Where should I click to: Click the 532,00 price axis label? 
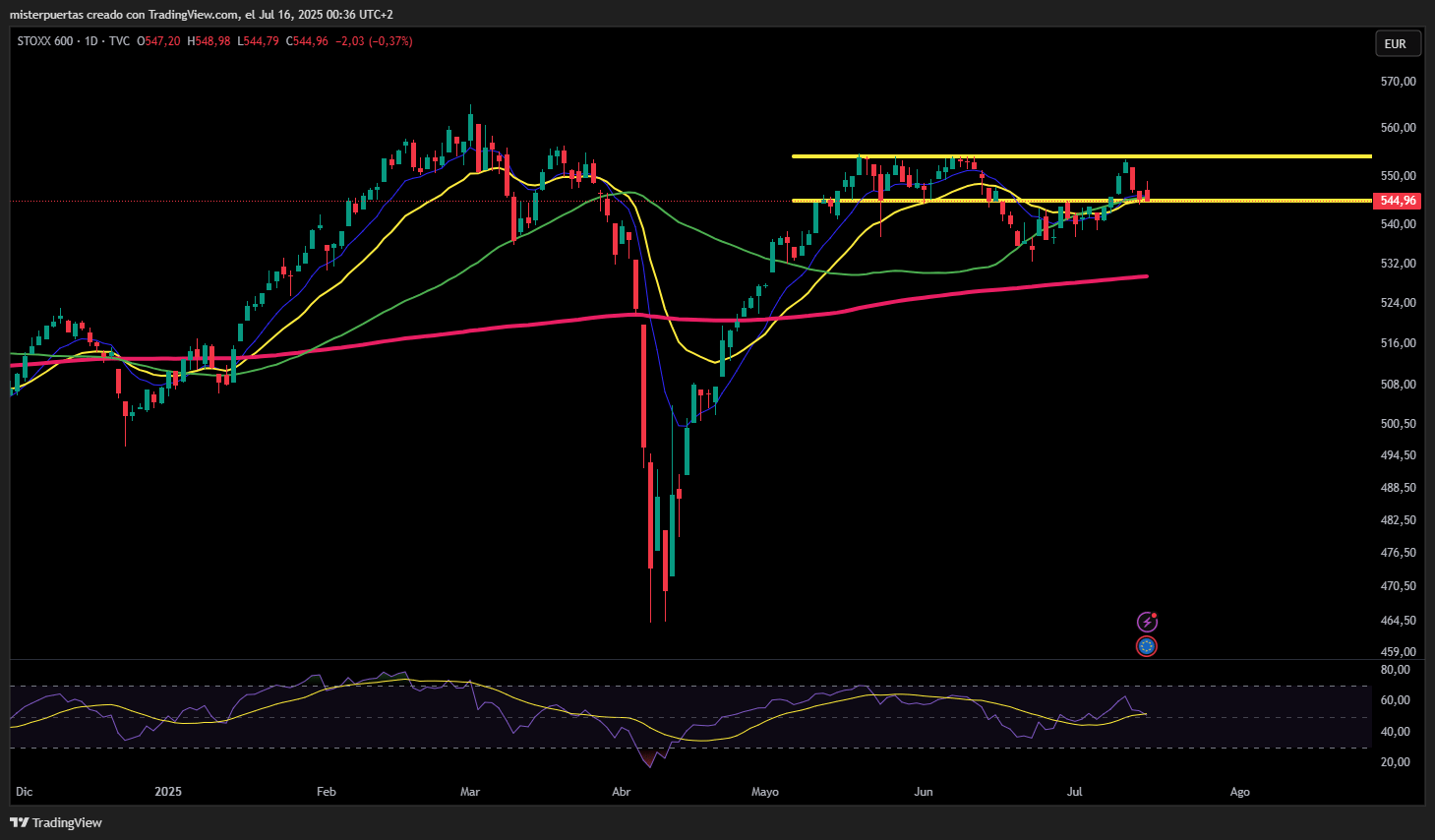click(x=1398, y=264)
